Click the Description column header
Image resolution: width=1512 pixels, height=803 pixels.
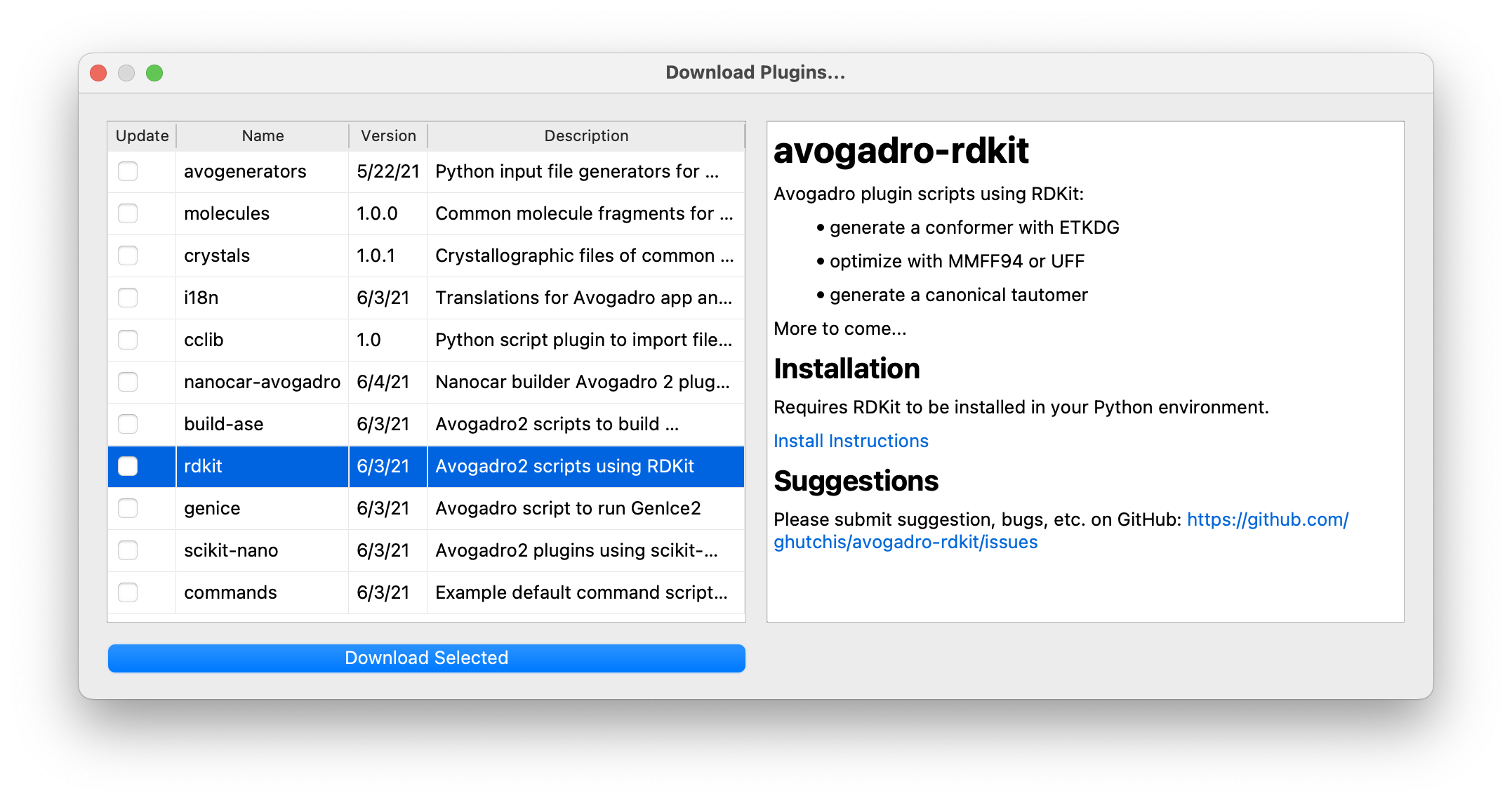coord(586,135)
